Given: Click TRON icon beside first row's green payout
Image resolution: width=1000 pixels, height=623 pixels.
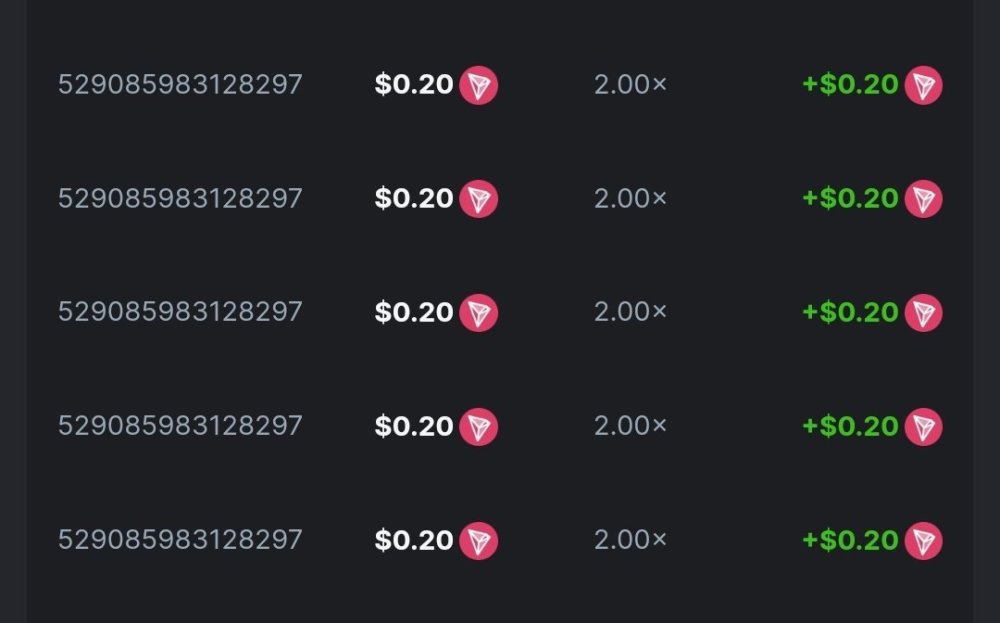Looking at the screenshot, I should tap(923, 86).
